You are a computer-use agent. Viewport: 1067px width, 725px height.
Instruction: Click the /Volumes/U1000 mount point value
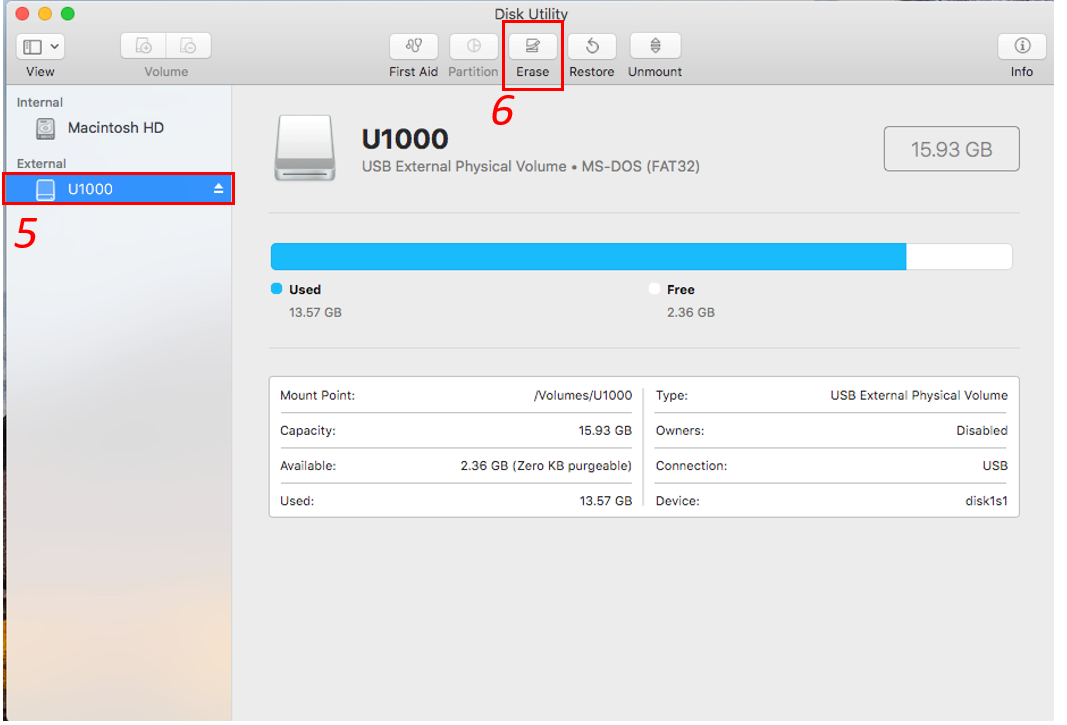pos(582,396)
